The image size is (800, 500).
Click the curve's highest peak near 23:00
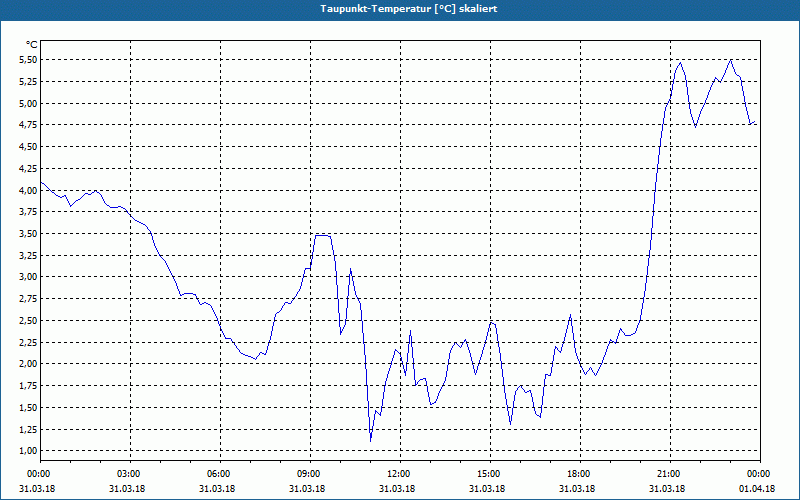(x=731, y=60)
